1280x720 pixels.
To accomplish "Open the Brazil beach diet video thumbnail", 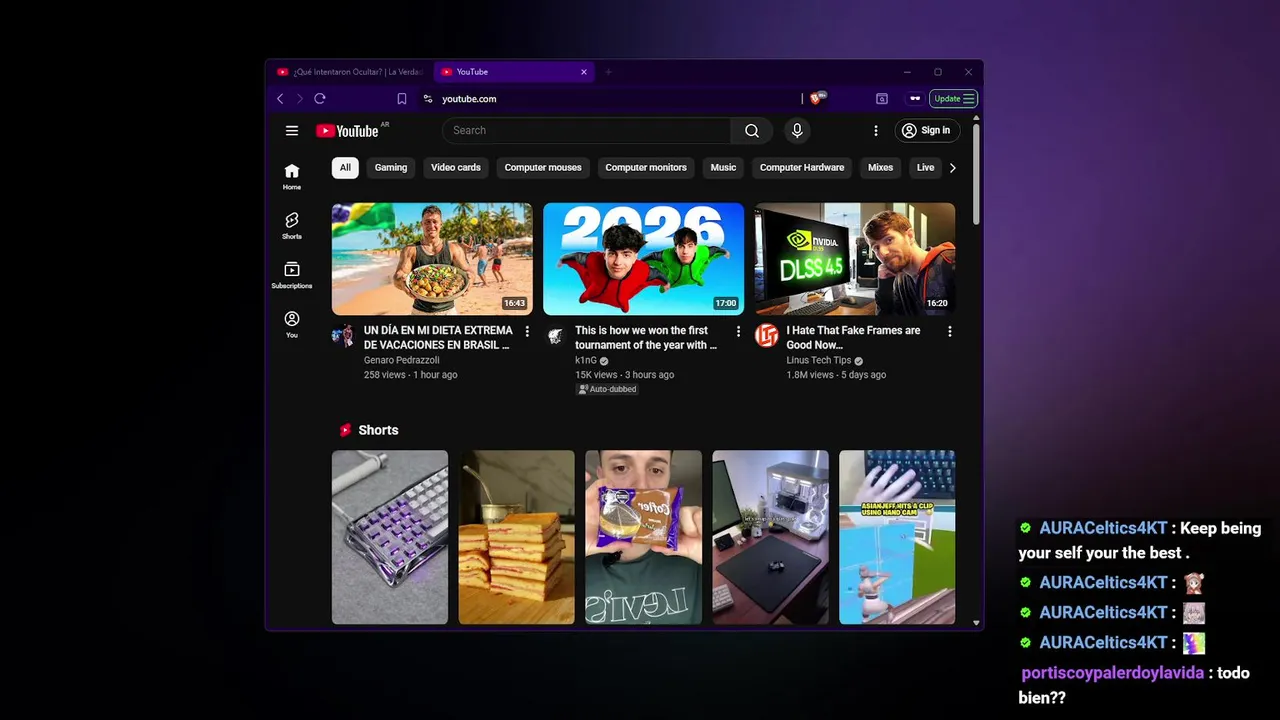I will [432, 259].
